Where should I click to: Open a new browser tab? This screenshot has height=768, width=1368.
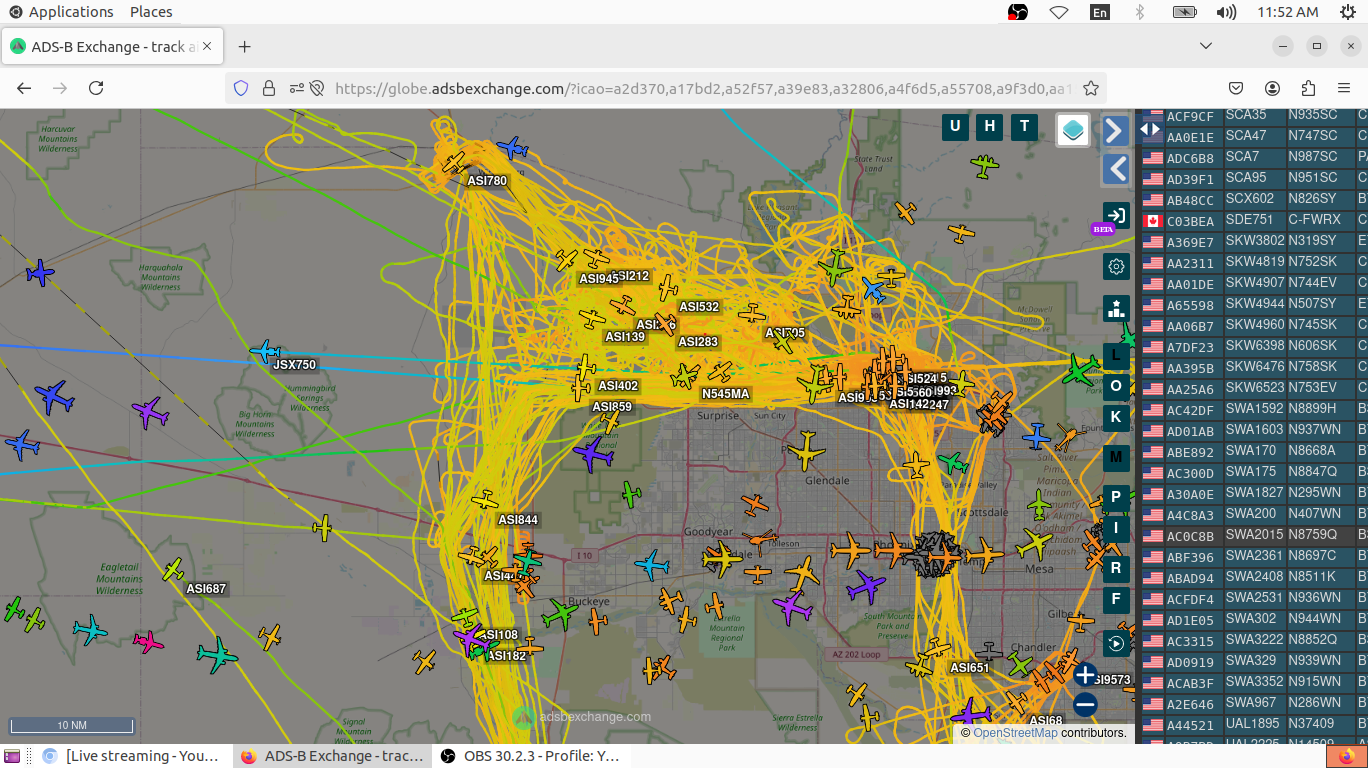pos(244,46)
